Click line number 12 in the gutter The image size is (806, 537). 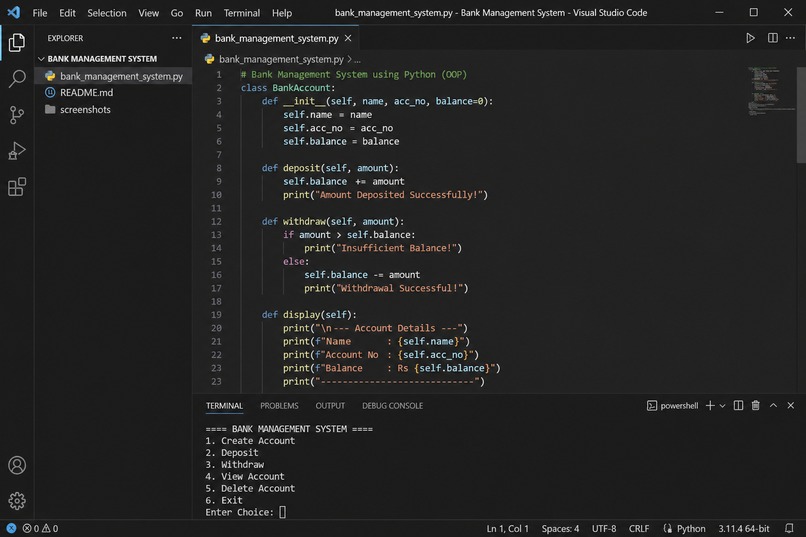[x=216, y=221]
